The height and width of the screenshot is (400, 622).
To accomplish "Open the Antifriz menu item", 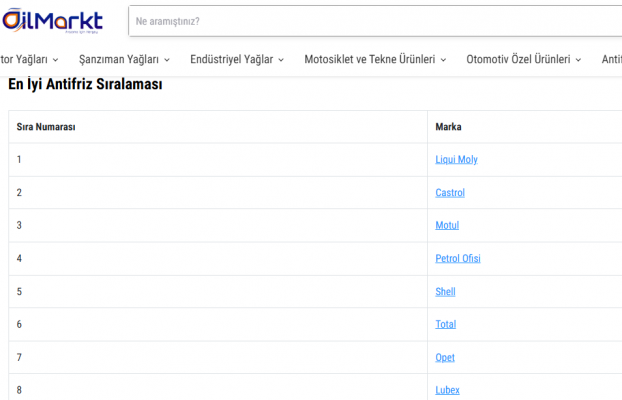I will coord(612,60).
